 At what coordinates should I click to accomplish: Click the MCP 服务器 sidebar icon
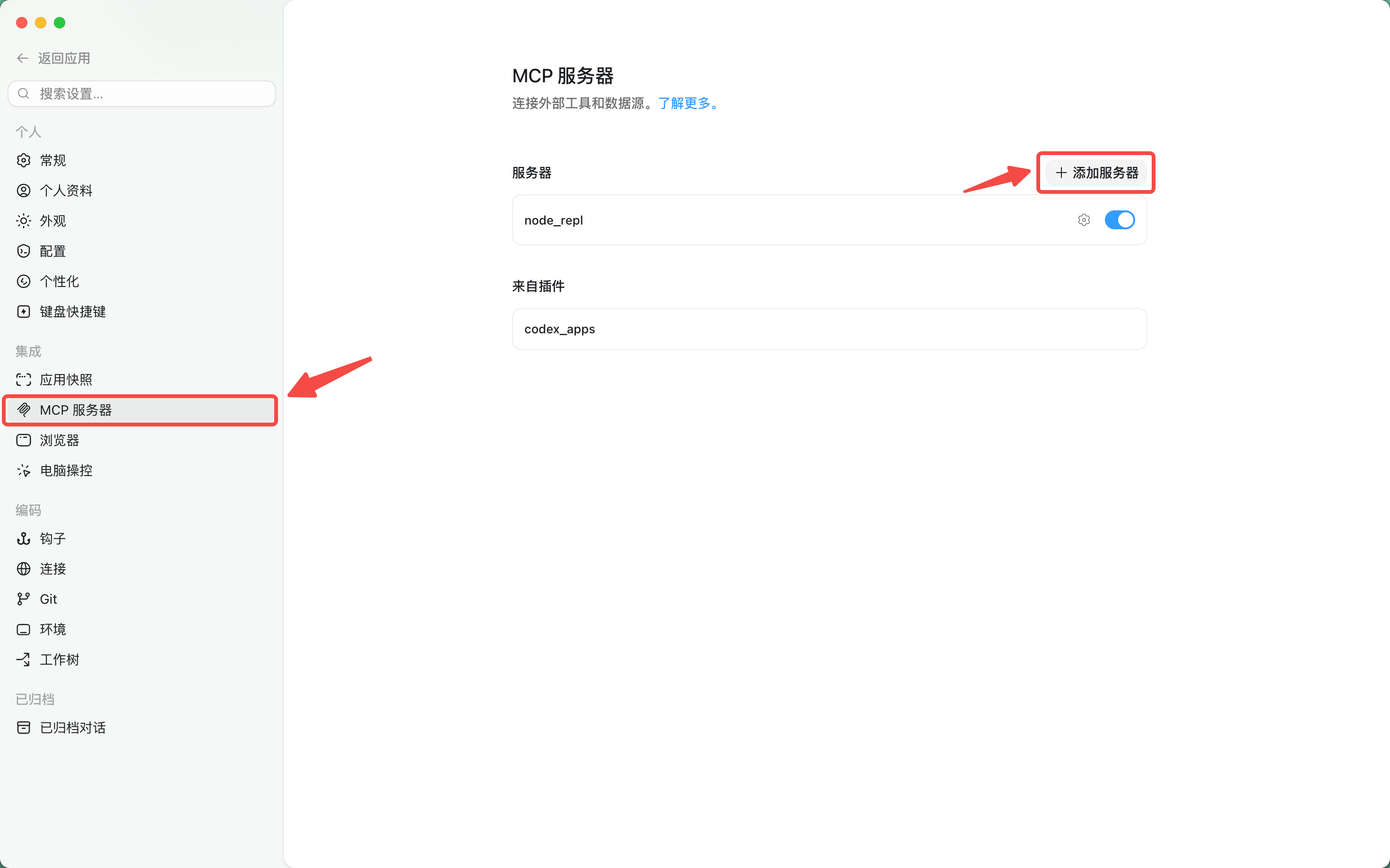24,410
